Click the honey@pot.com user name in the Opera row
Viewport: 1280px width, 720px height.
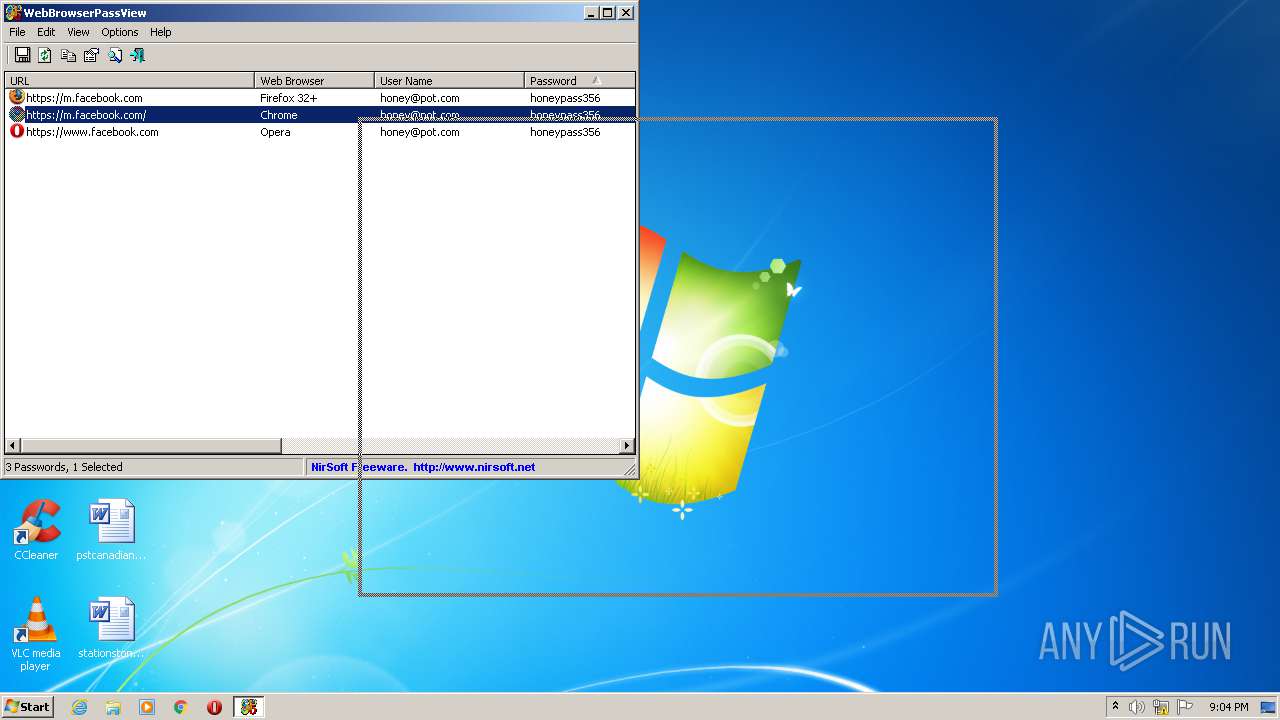(x=420, y=132)
